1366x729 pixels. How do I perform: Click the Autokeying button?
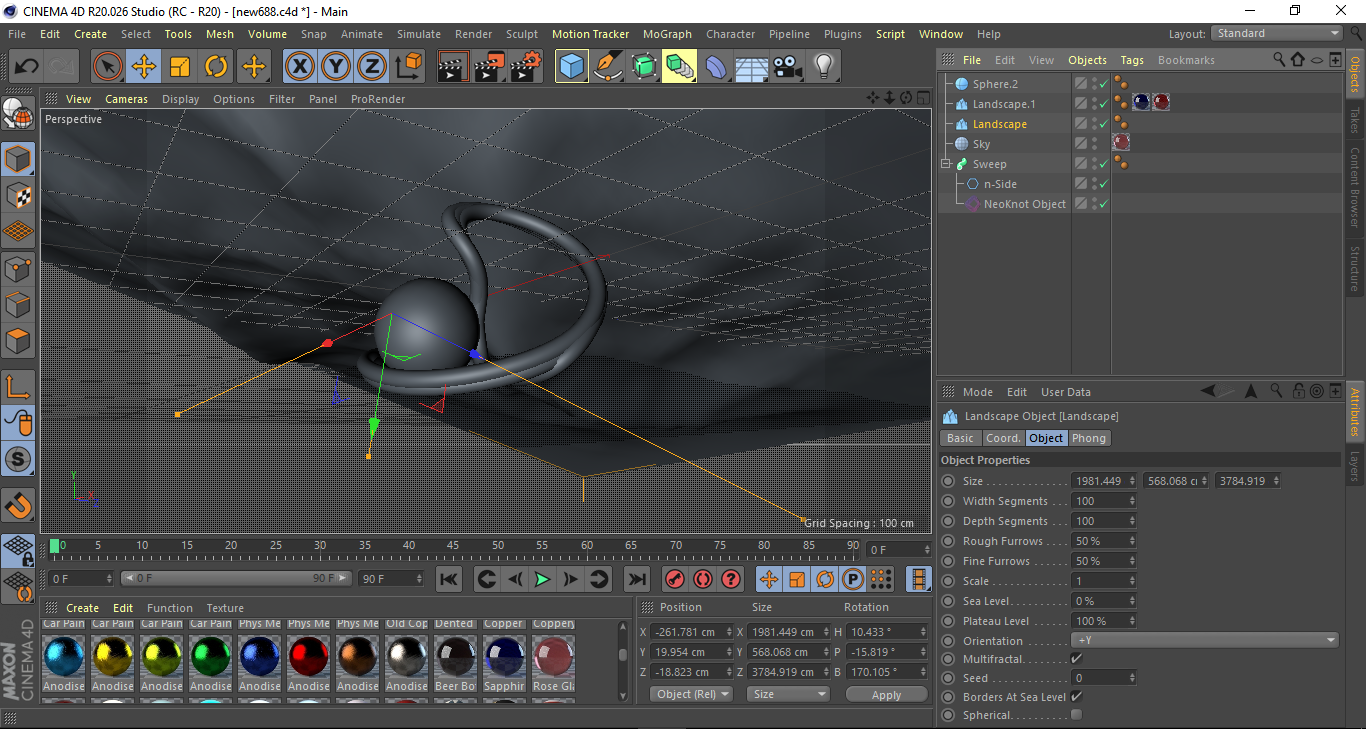click(x=703, y=579)
